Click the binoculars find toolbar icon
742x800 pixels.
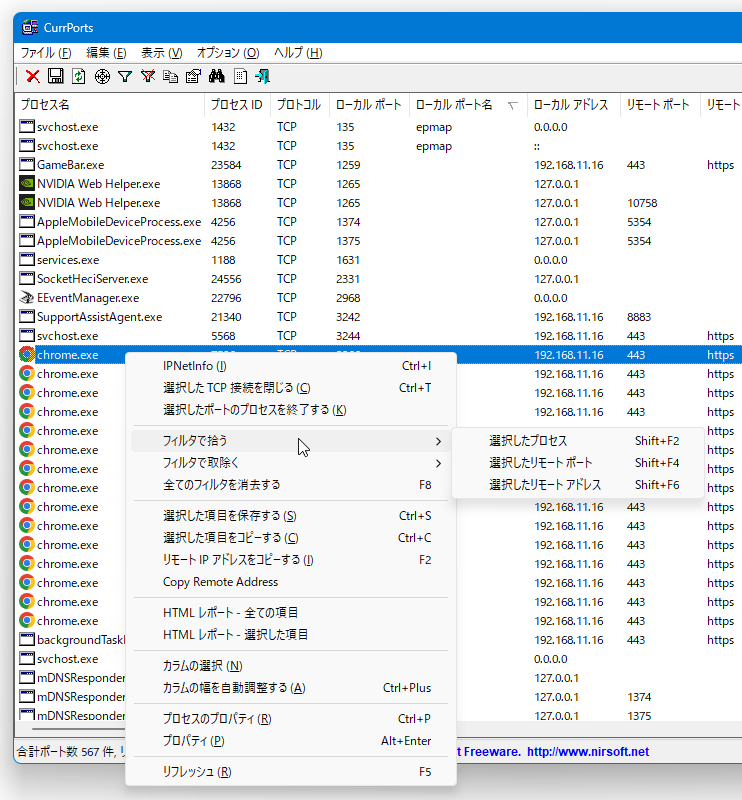[x=216, y=77]
